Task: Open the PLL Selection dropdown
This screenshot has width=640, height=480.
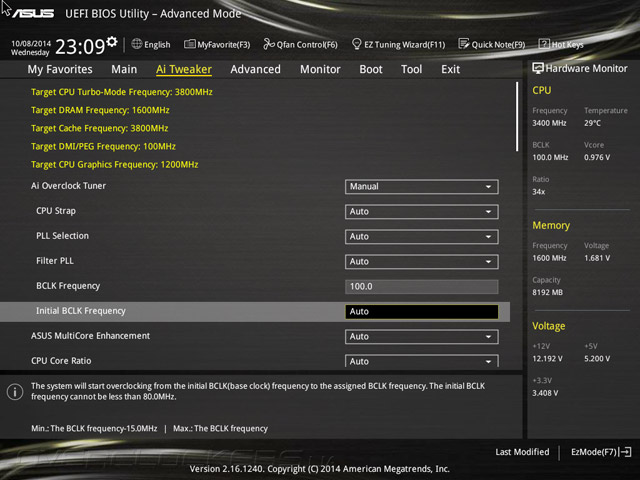Action: (422, 236)
